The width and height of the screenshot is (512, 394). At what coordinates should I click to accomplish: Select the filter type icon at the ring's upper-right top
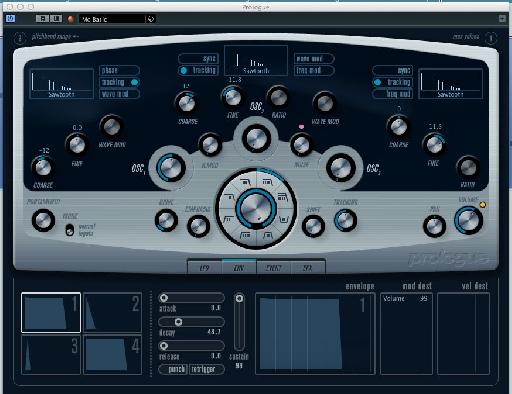267,182
